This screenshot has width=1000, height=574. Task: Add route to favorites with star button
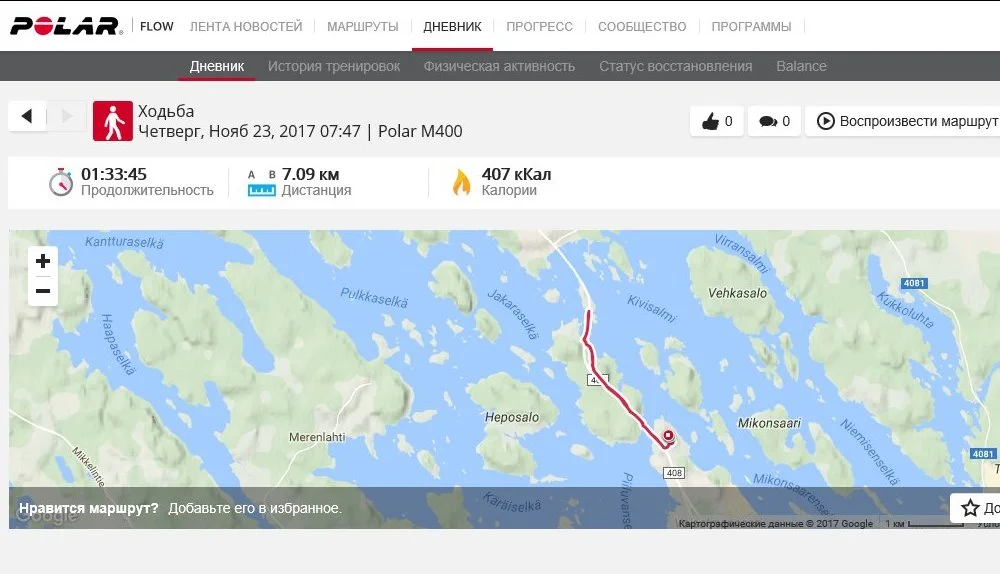975,508
